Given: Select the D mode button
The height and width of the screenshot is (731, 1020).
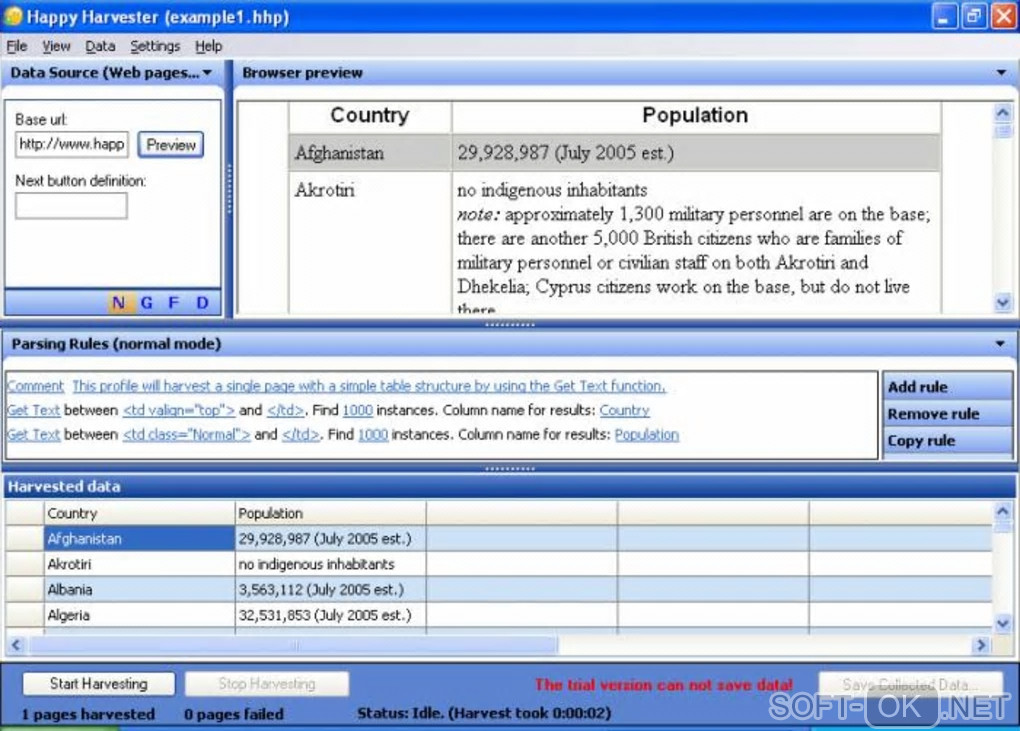Looking at the screenshot, I should pyautogui.click(x=202, y=302).
